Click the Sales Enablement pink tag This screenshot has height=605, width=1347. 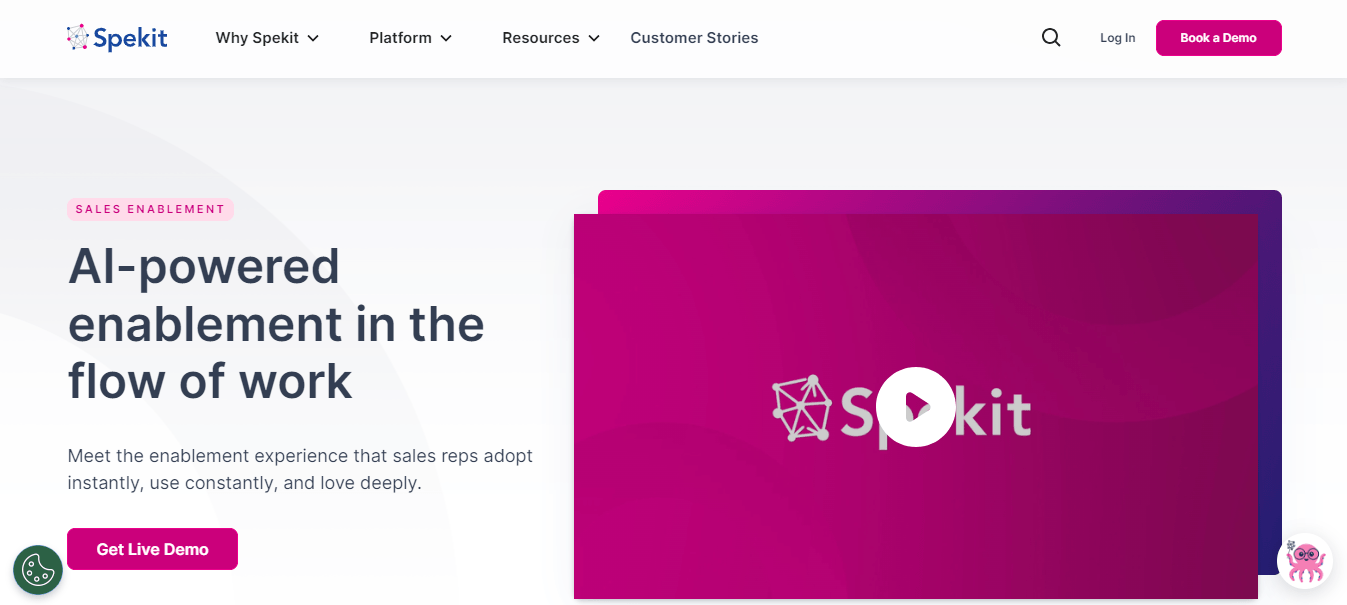coord(150,209)
